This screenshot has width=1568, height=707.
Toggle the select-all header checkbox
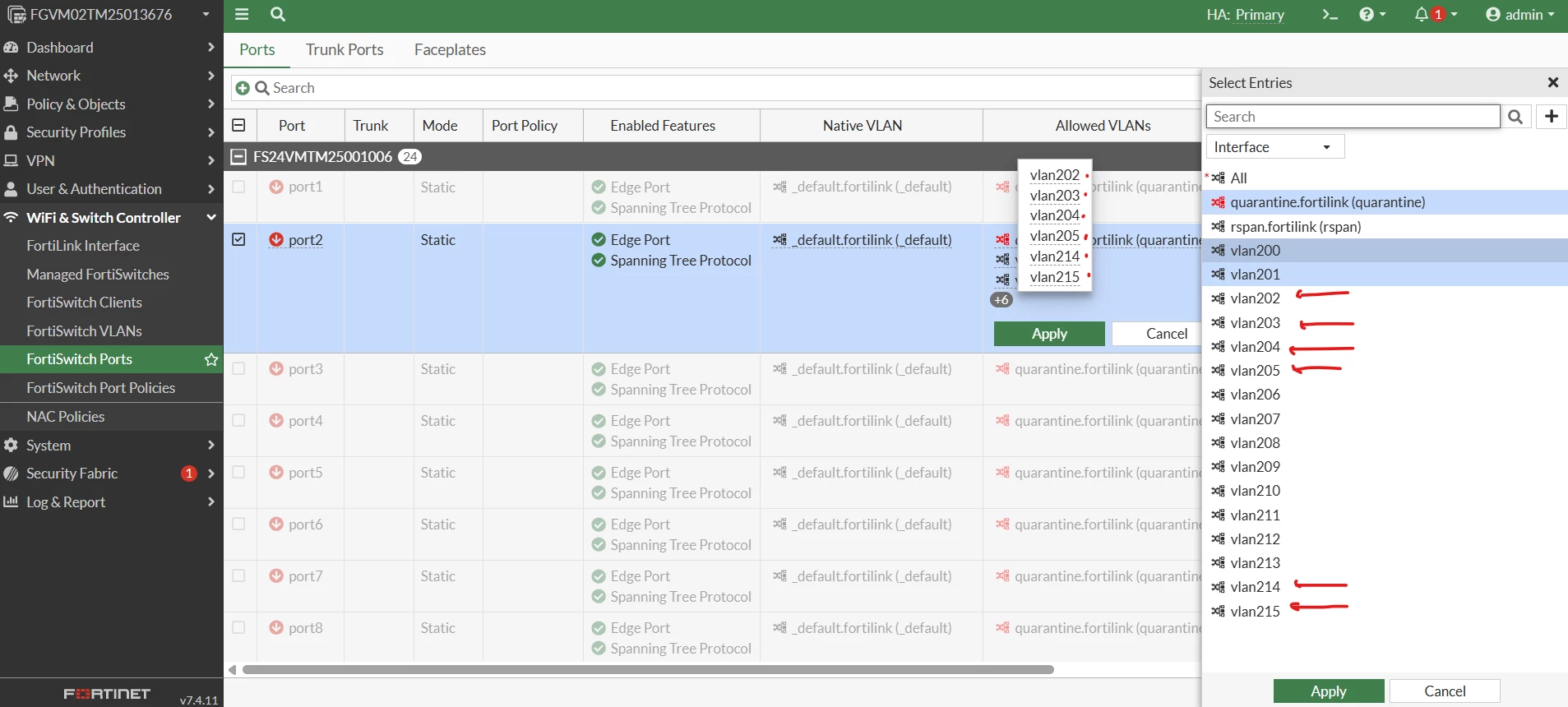238,125
